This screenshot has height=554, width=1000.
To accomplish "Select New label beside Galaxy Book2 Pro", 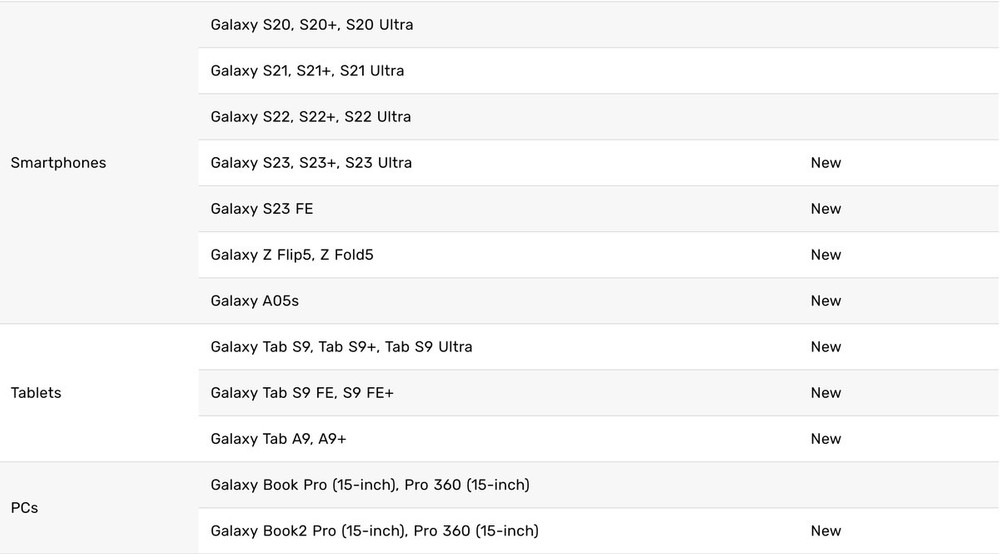I will (826, 531).
